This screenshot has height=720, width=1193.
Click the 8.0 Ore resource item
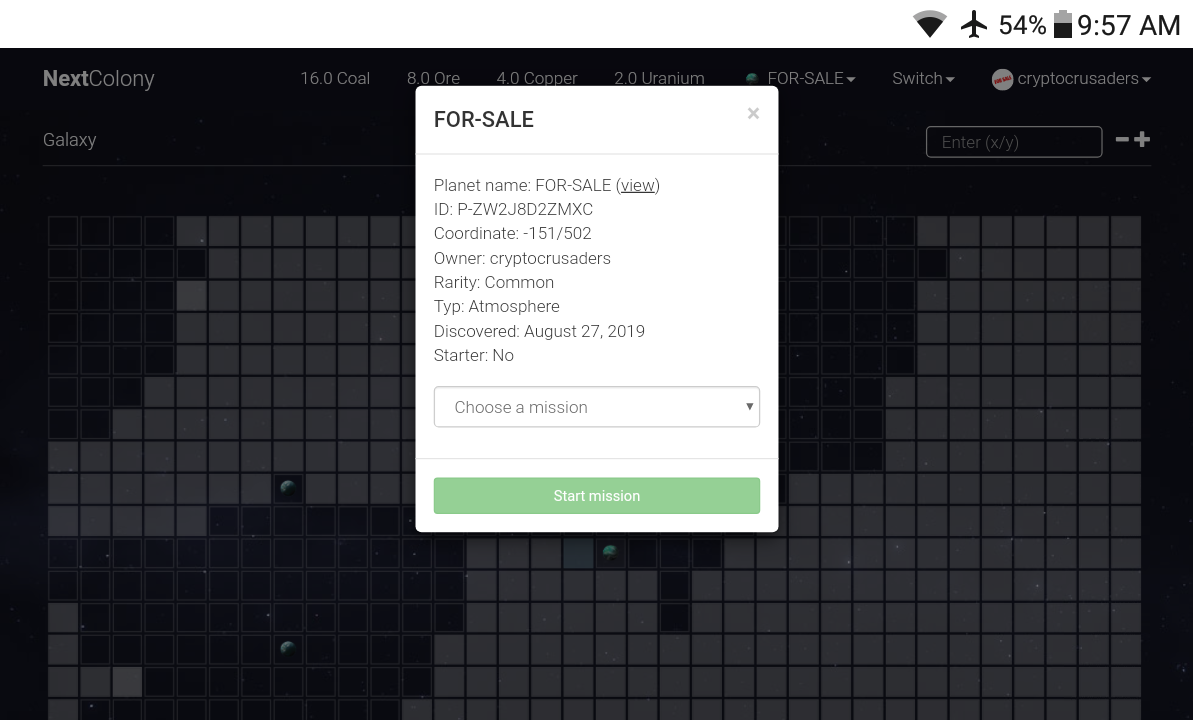pos(433,79)
